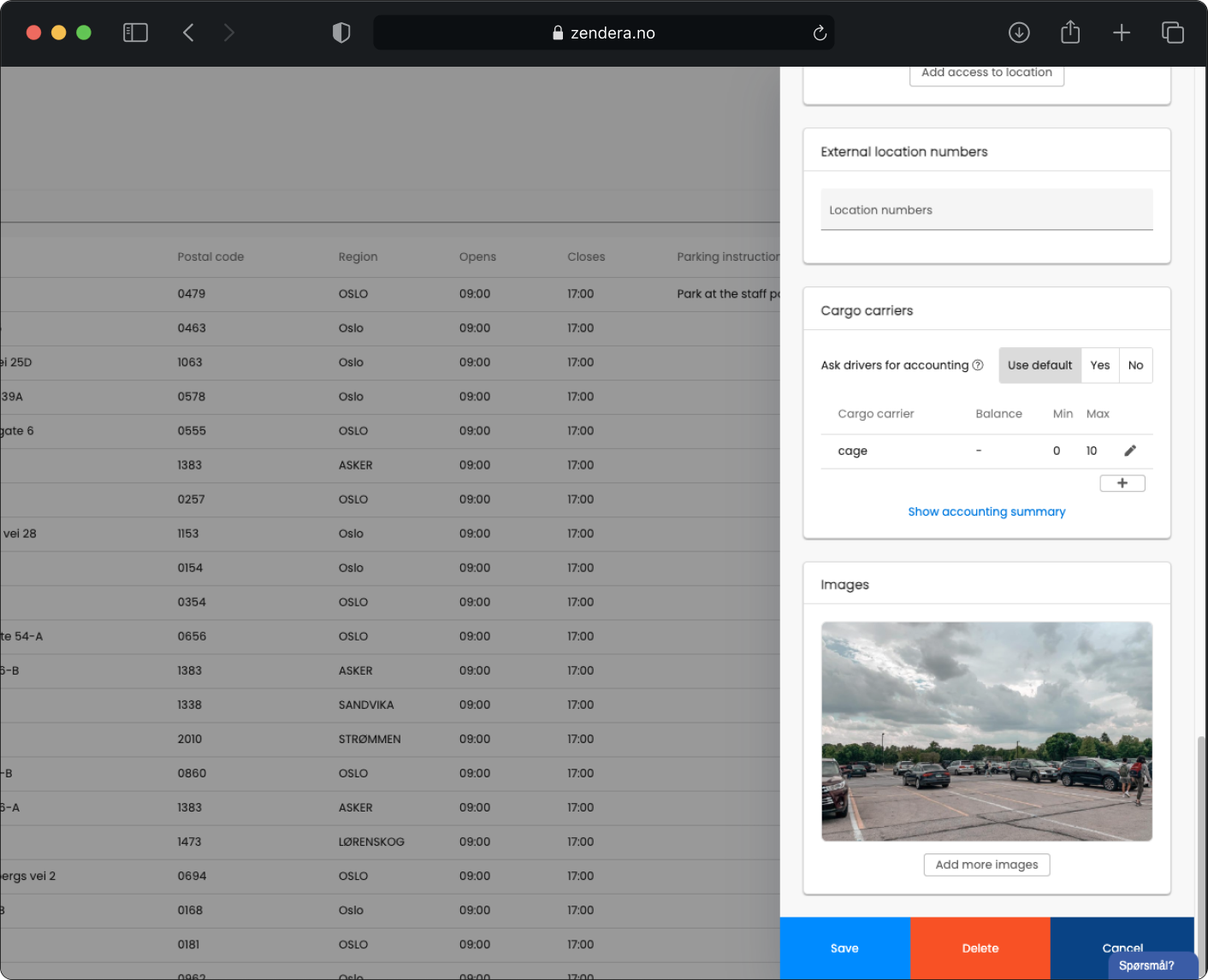
Task: Open a new tab with the plus icon
Action: [1121, 32]
